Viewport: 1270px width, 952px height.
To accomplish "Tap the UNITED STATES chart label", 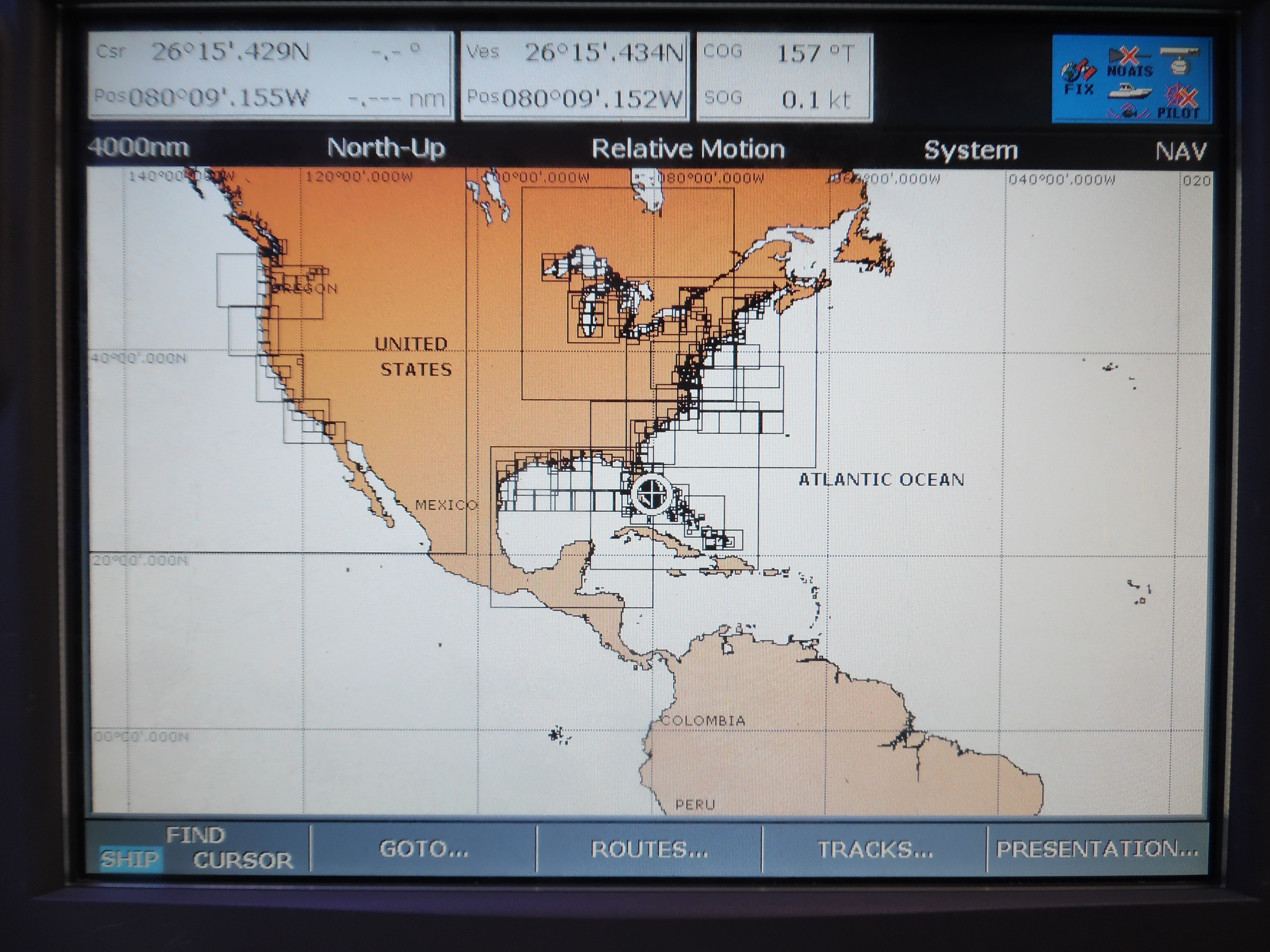I will coord(413,356).
